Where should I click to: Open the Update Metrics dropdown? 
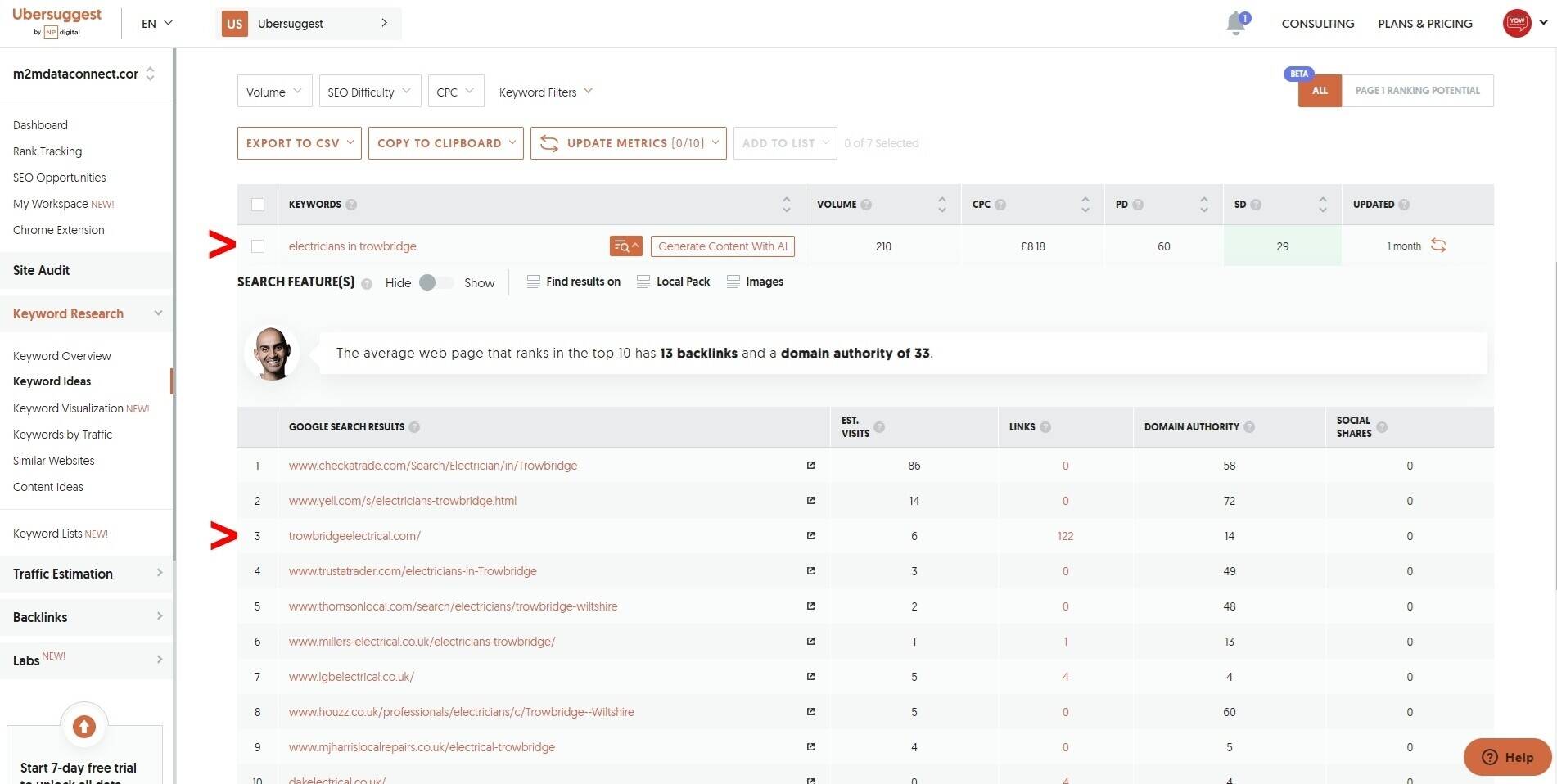[629, 143]
